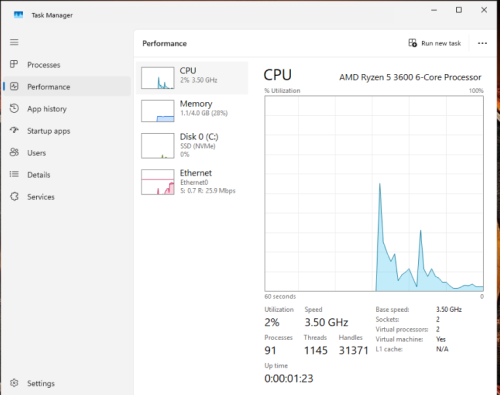
Task: Click the App history clock icon
Action: 14,109
